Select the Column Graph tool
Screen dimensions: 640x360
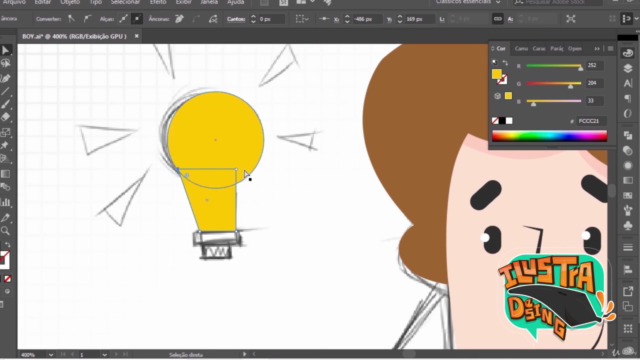coord(5,202)
